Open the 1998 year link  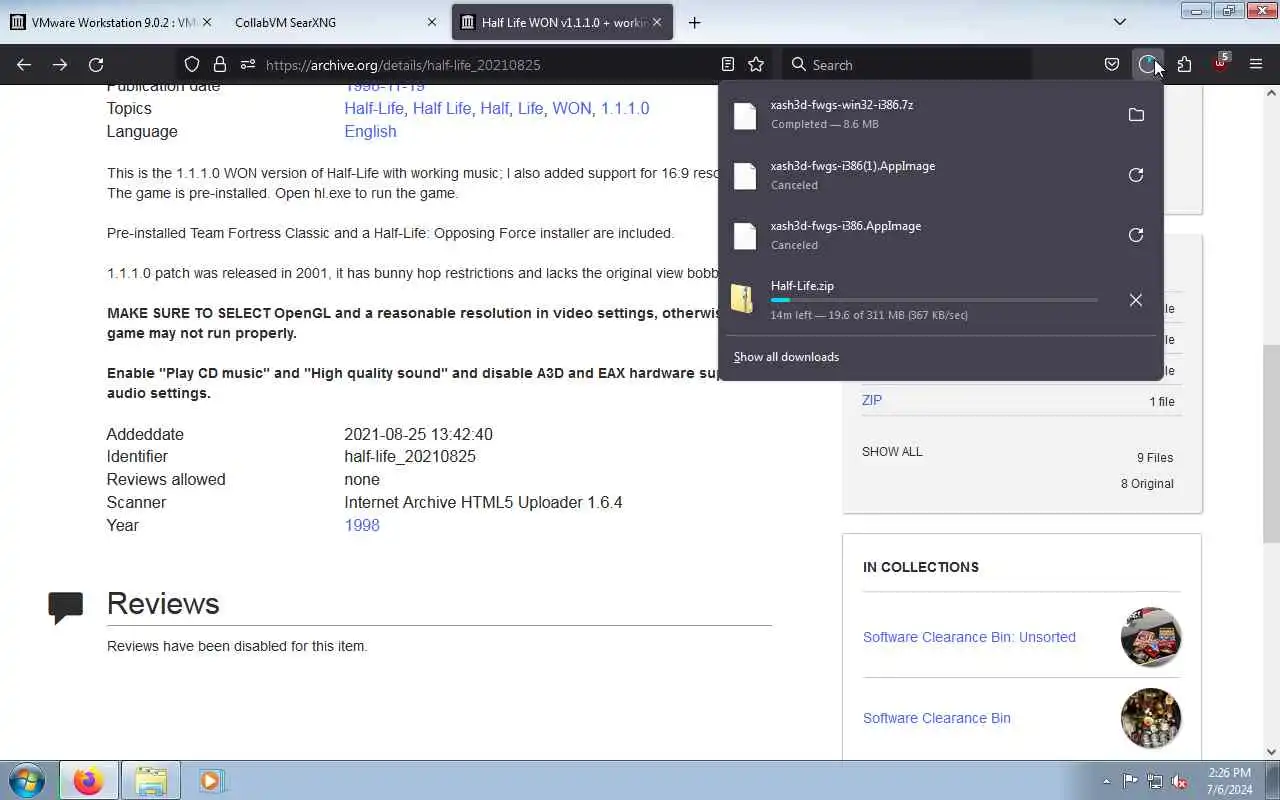pyautogui.click(x=362, y=525)
